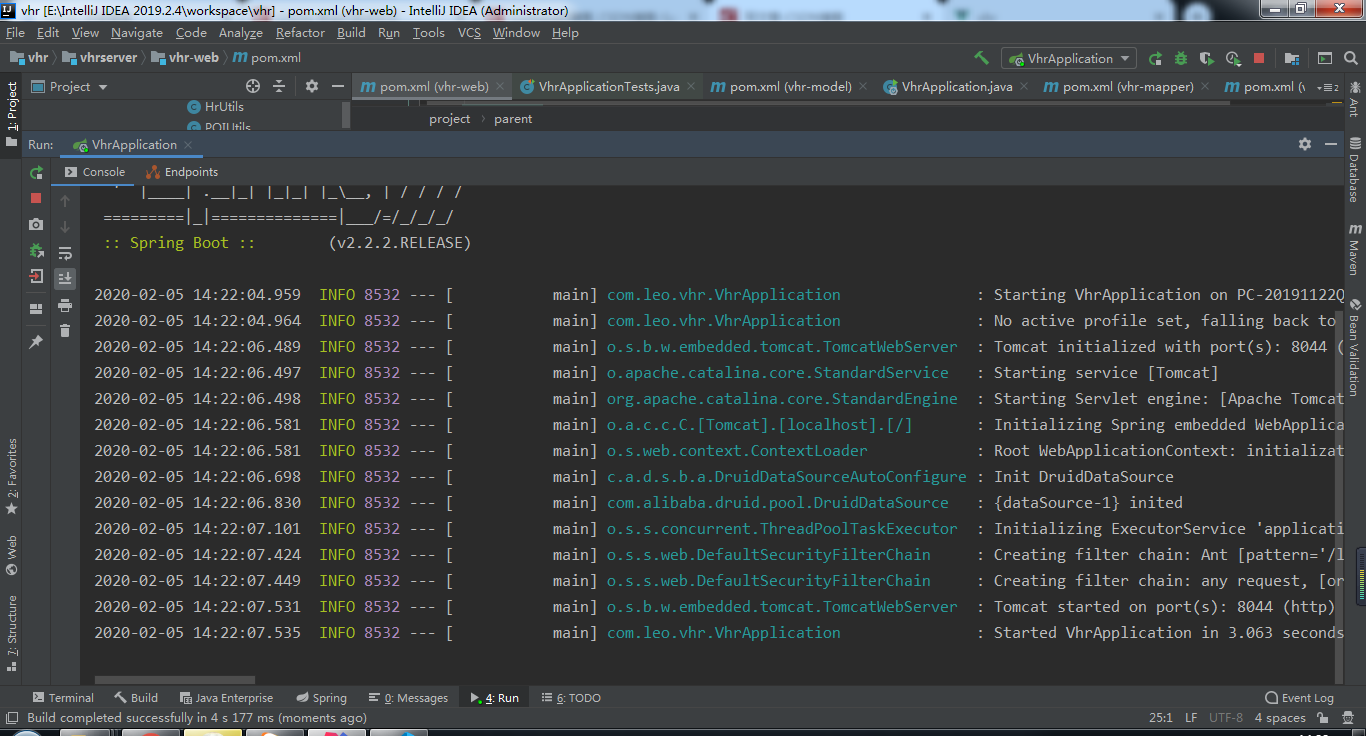Open the Terminal tool window
This screenshot has height=736, width=1366.
click(x=63, y=697)
